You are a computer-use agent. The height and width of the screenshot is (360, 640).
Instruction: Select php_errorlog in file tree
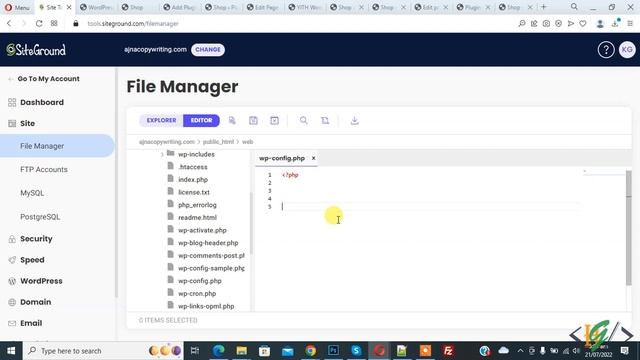[197, 205]
